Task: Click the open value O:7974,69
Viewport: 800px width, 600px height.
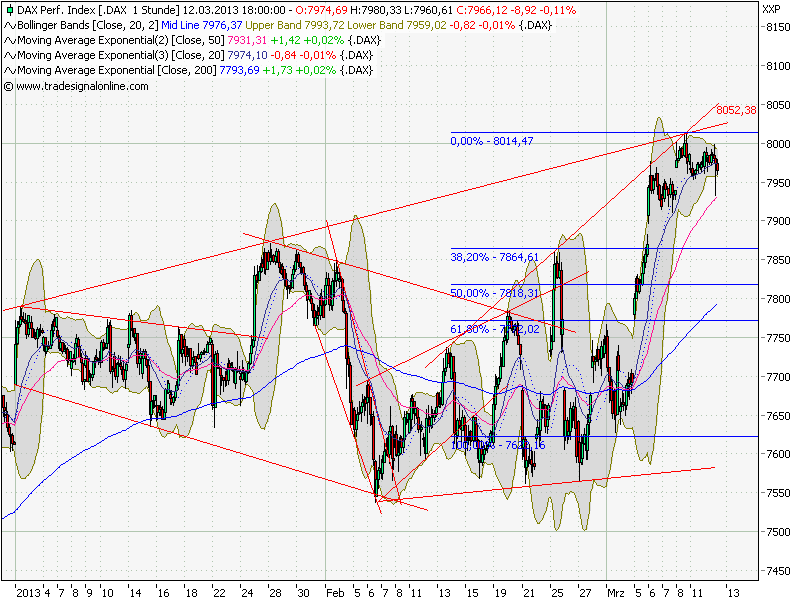Action: point(323,10)
